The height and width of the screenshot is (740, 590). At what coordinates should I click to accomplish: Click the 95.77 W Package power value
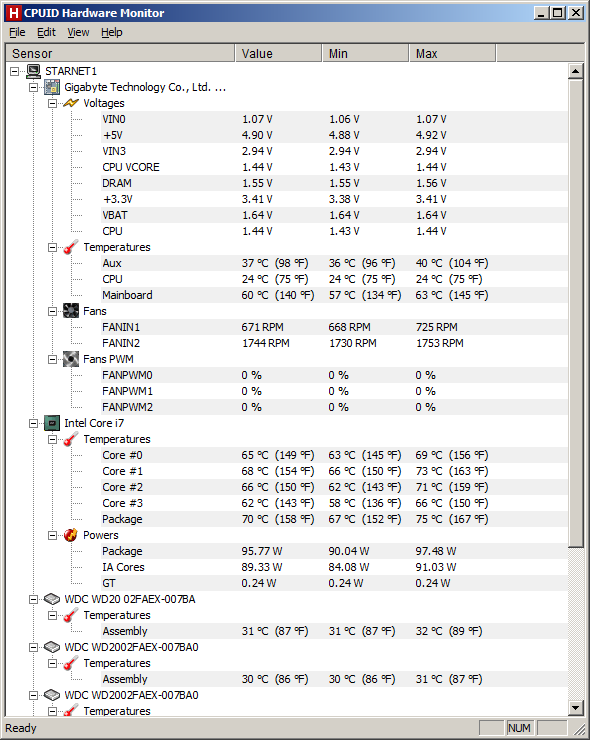click(262, 551)
